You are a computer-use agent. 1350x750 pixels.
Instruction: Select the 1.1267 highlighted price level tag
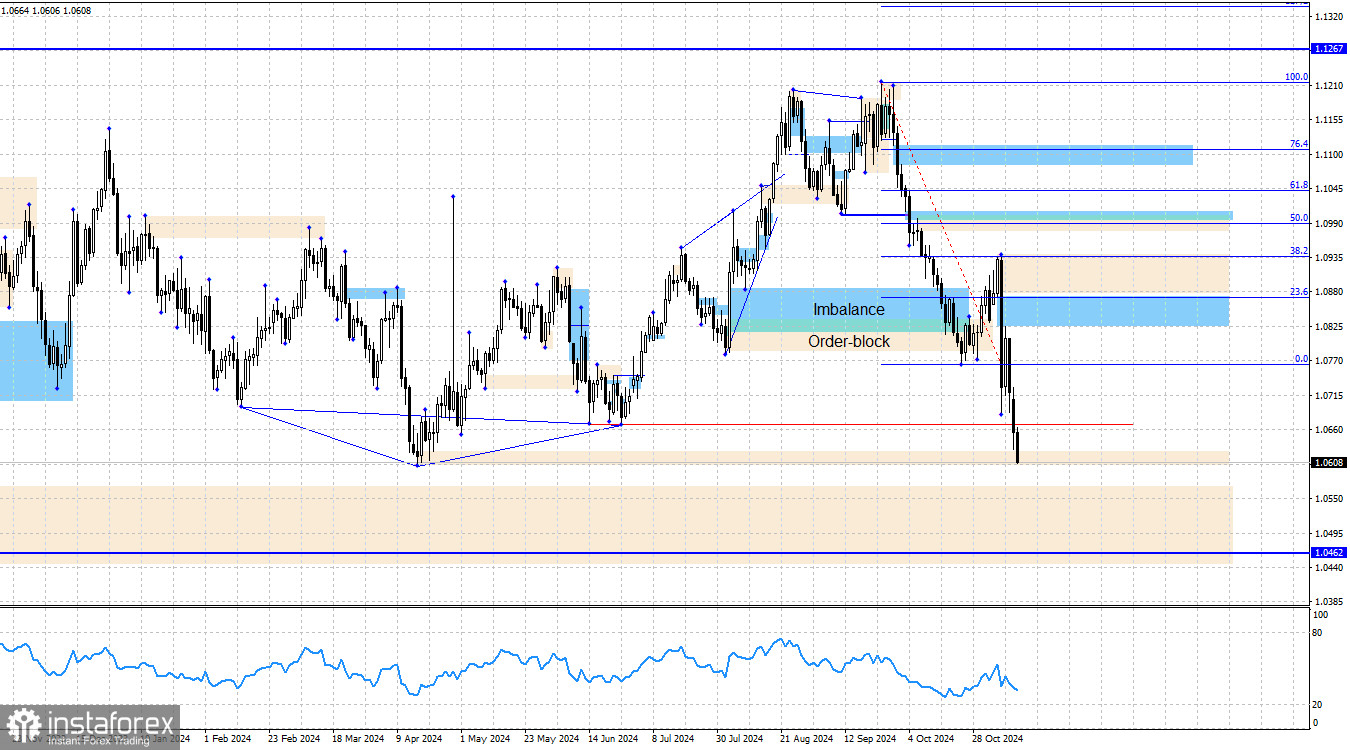tap(1328, 49)
